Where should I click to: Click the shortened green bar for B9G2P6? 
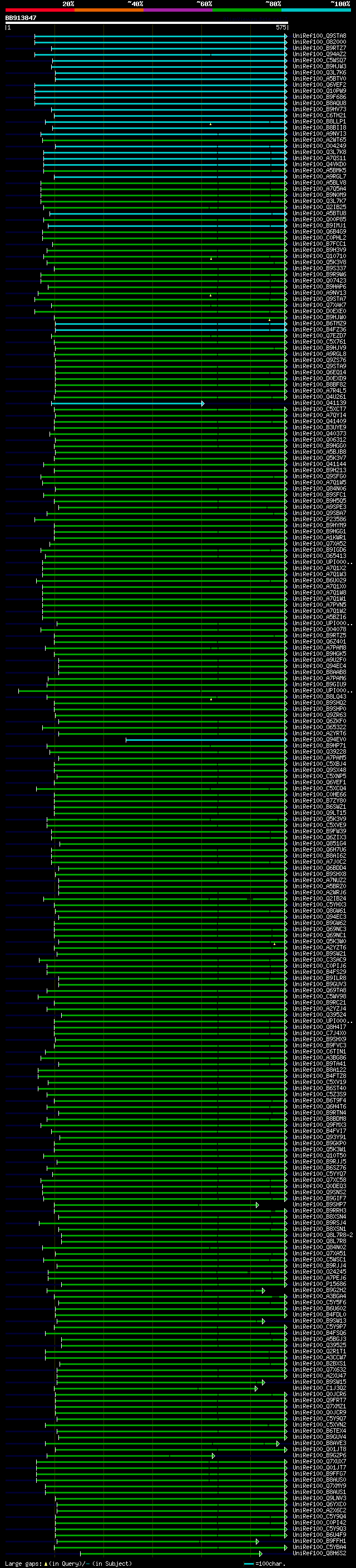point(131,1456)
